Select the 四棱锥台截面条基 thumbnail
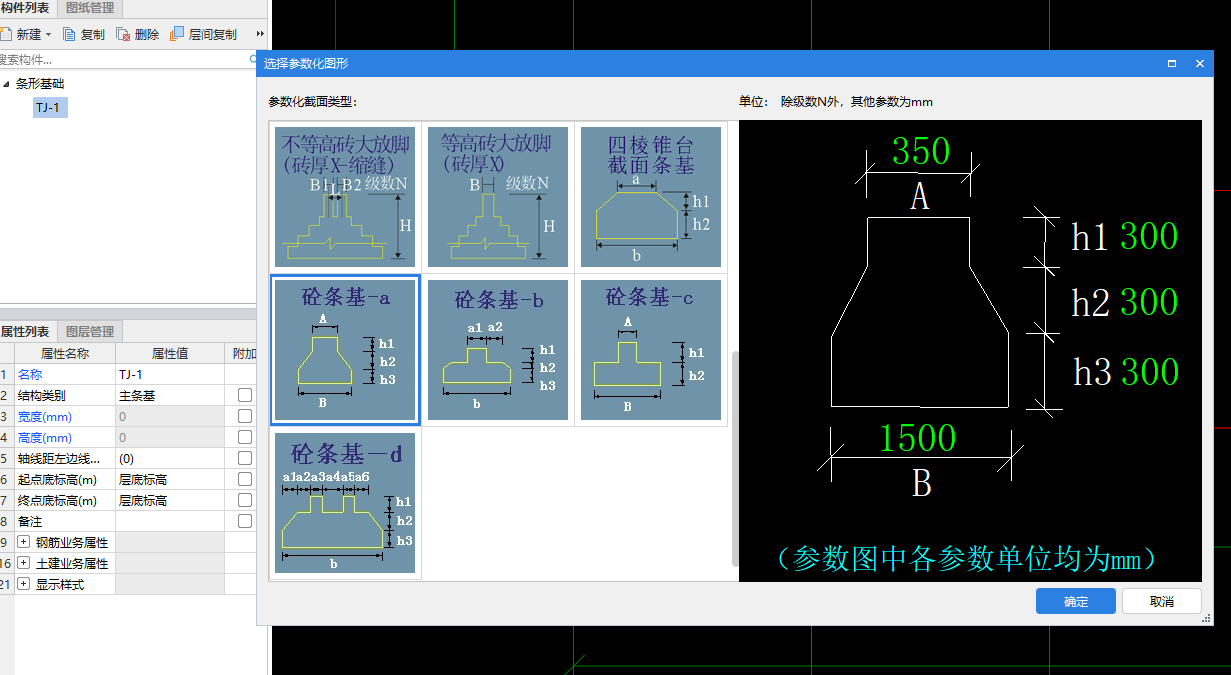This screenshot has width=1231, height=675. [x=651, y=197]
